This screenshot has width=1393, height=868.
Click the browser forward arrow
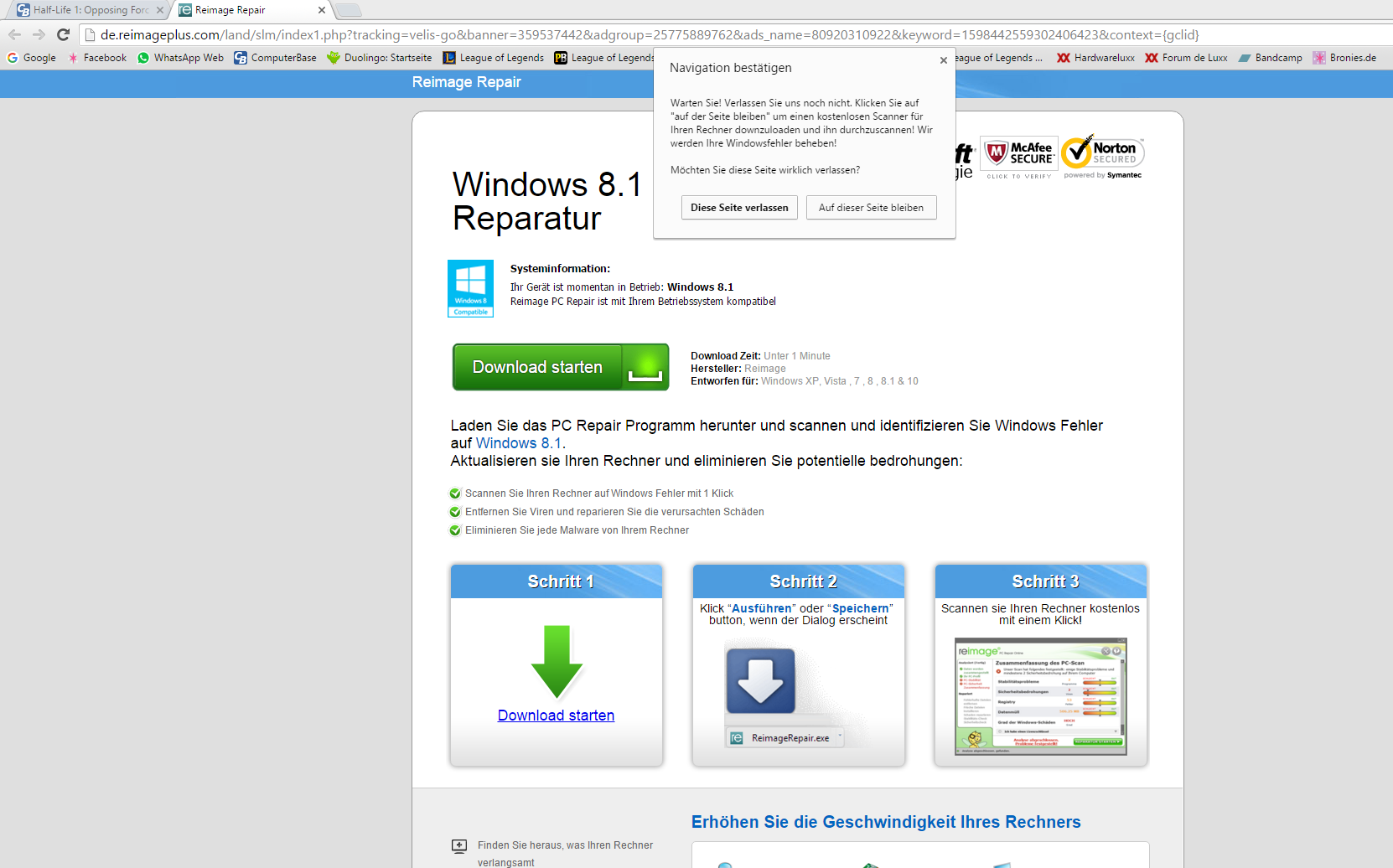point(39,34)
